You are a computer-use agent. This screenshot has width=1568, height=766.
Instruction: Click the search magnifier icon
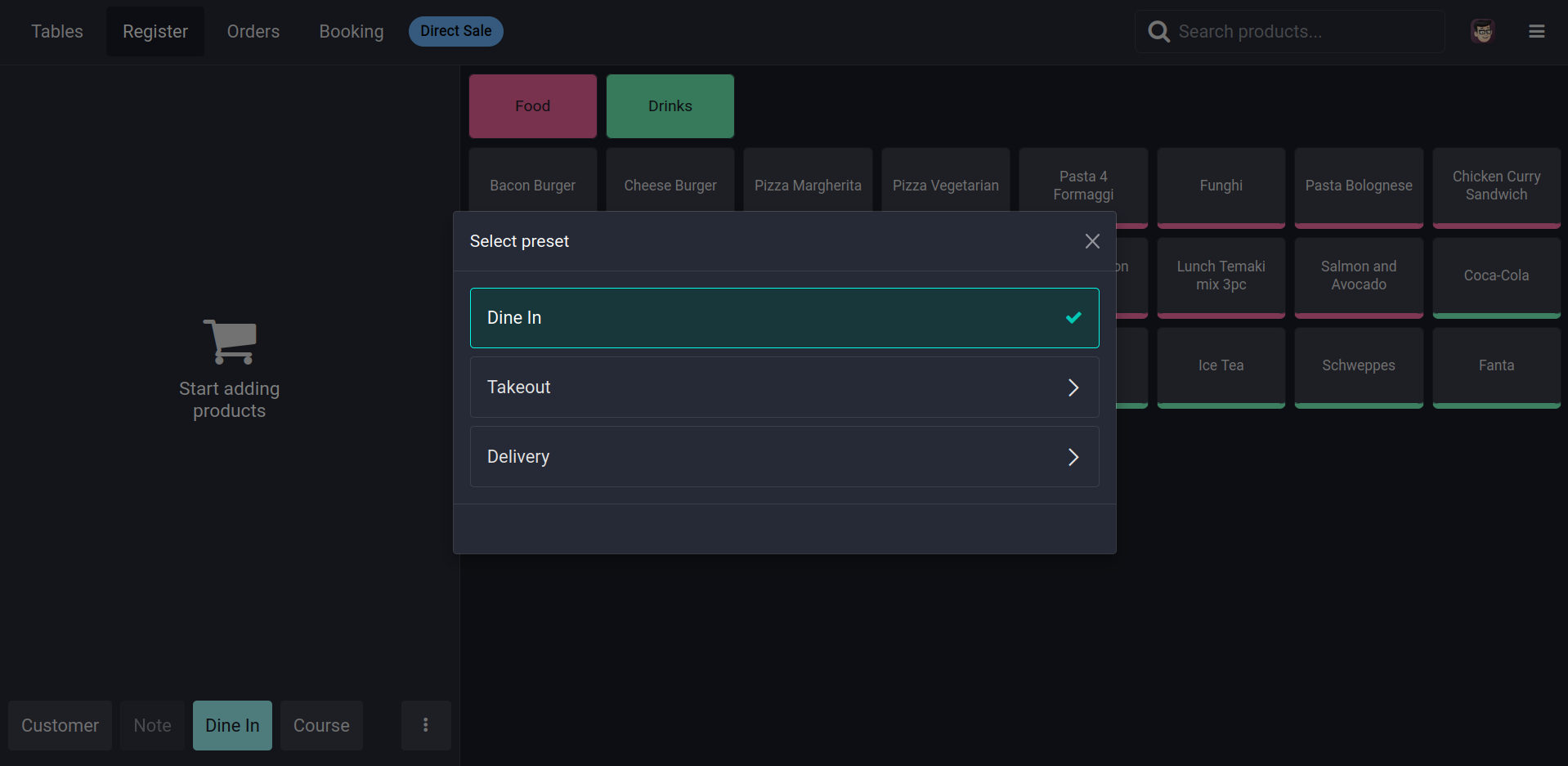pyautogui.click(x=1158, y=32)
